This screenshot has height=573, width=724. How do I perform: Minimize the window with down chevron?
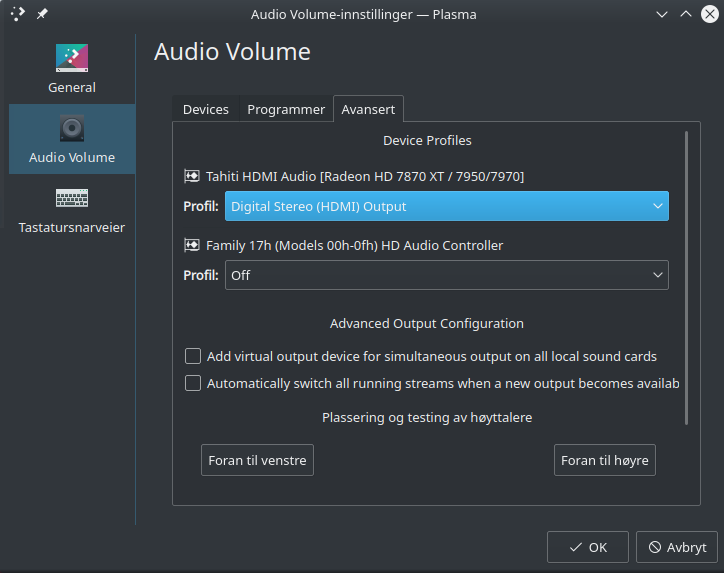tap(662, 14)
